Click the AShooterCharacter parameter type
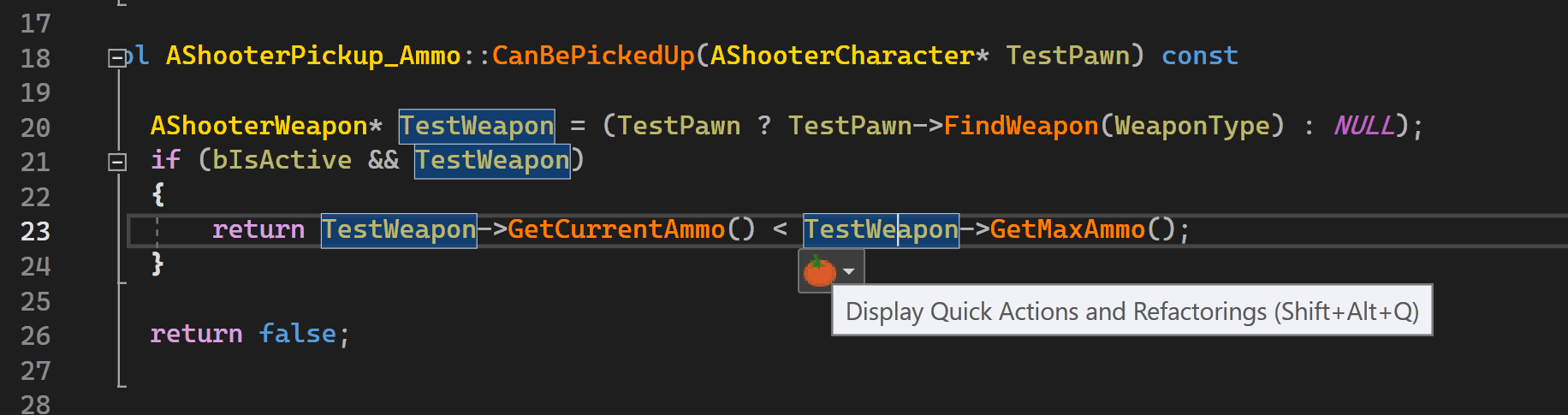The width and height of the screenshot is (1568, 415). pyautogui.click(x=842, y=56)
